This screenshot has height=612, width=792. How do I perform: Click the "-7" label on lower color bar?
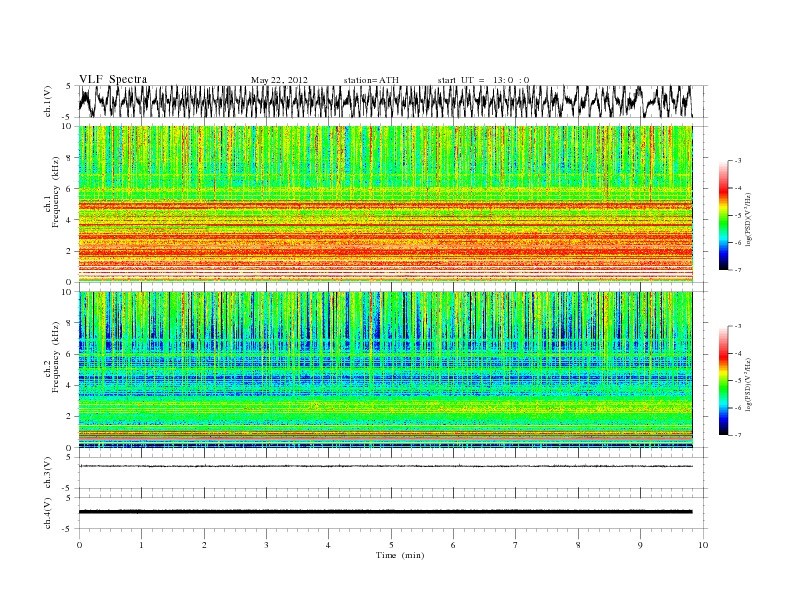pyautogui.click(x=737, y=435)
